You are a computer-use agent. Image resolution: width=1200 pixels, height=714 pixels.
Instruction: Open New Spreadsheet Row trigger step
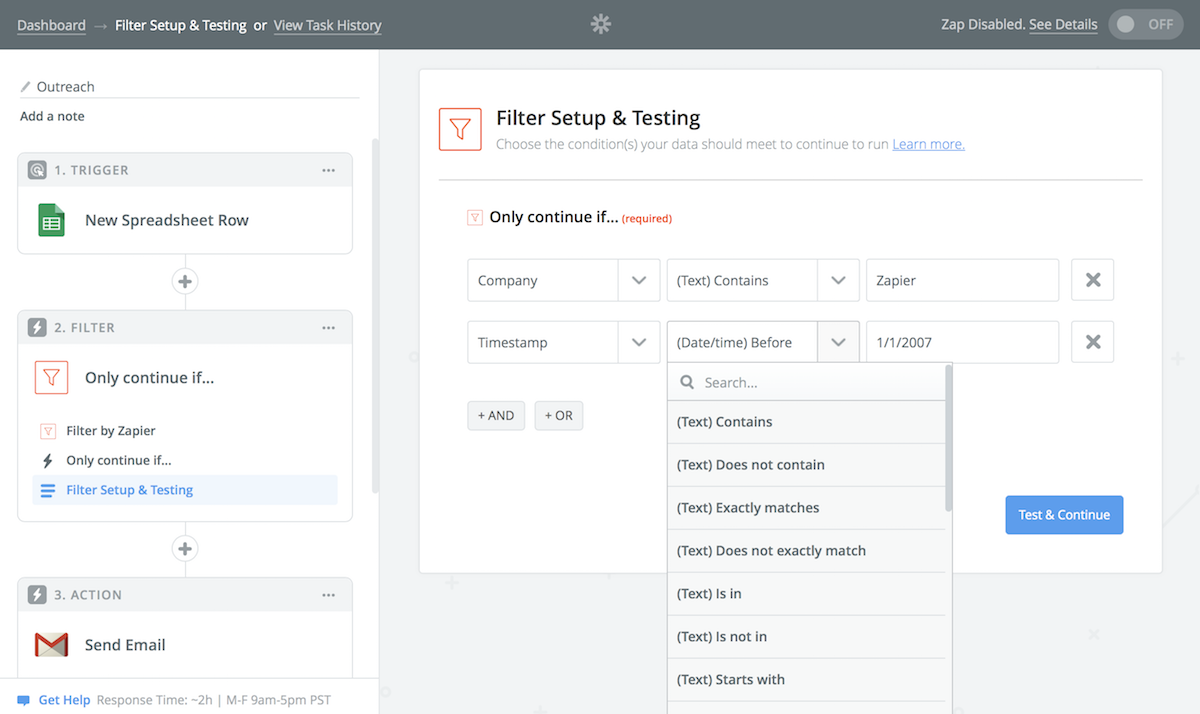click(167, 220)
